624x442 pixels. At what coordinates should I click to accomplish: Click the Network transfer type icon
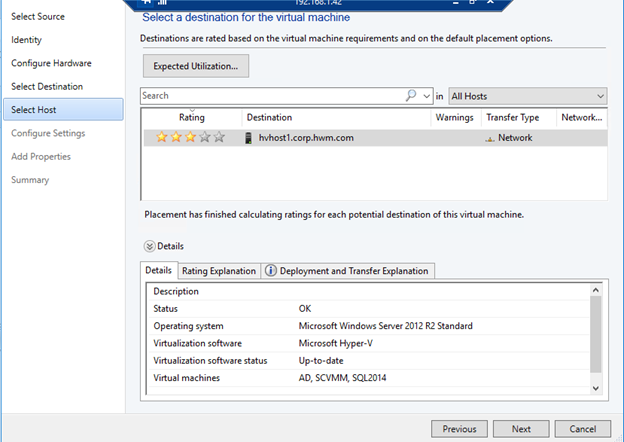490,139
